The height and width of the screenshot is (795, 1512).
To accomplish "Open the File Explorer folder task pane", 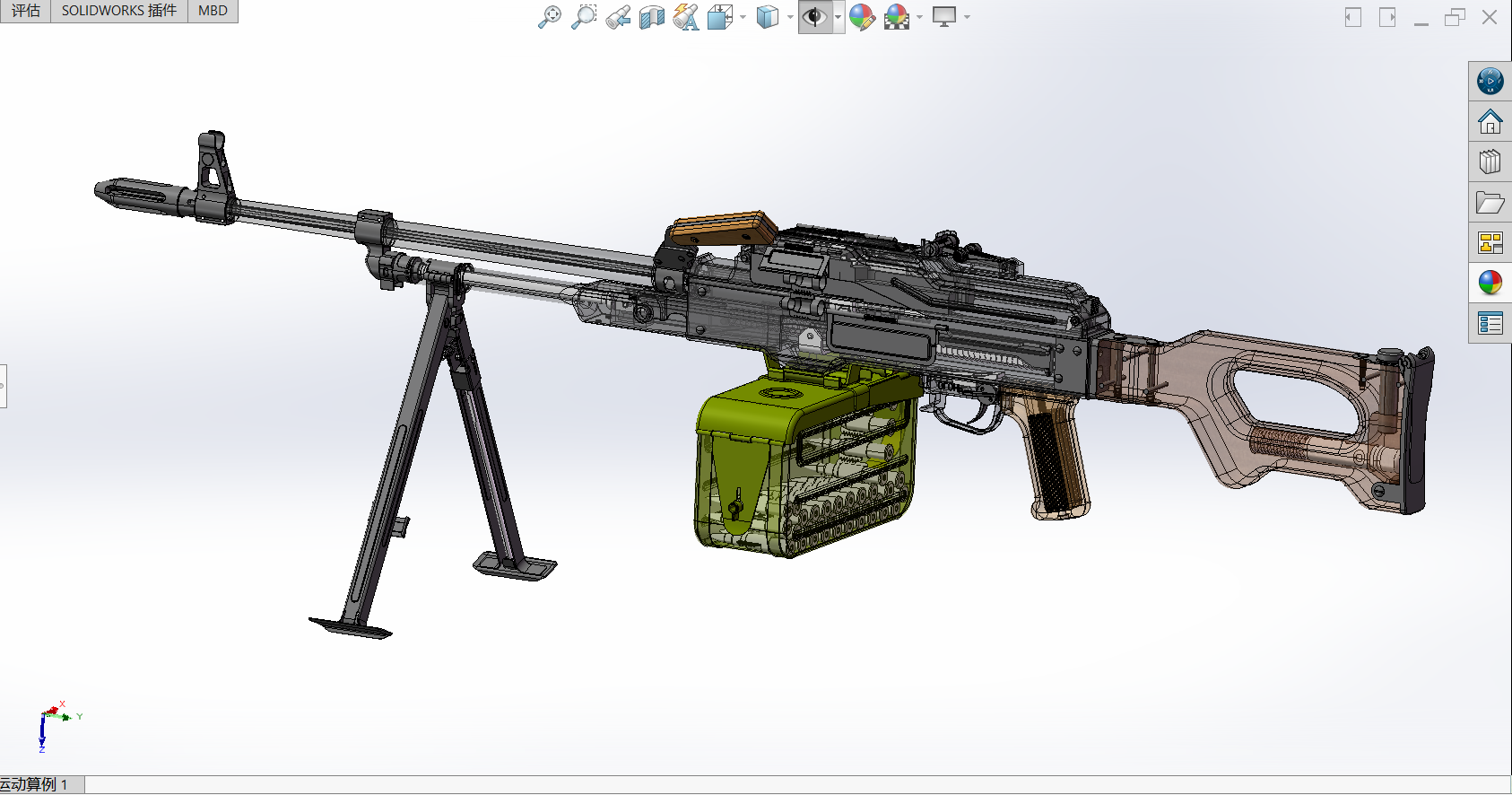I will click(x=1490, y=203).
